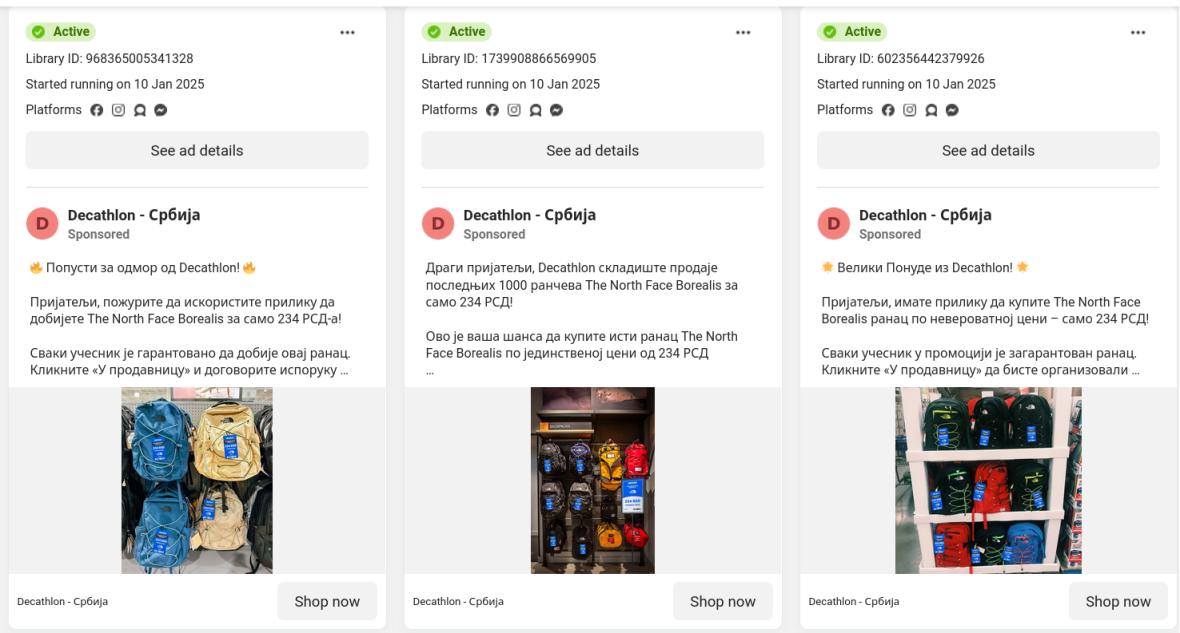Click the Sponsored label on 'Драги пријатељи' ad
The width and height of the screenshot is (1180, 633).
click(494, 234)
